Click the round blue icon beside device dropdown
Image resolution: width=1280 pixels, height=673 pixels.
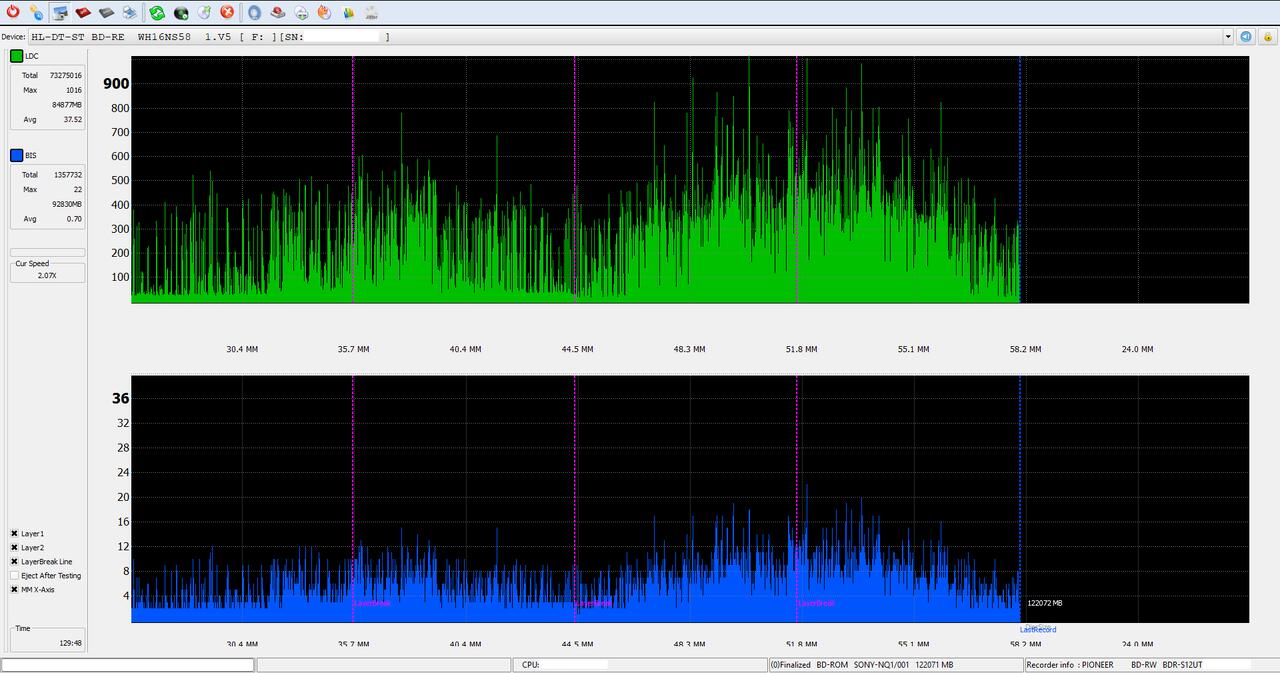coord(1246,37)
